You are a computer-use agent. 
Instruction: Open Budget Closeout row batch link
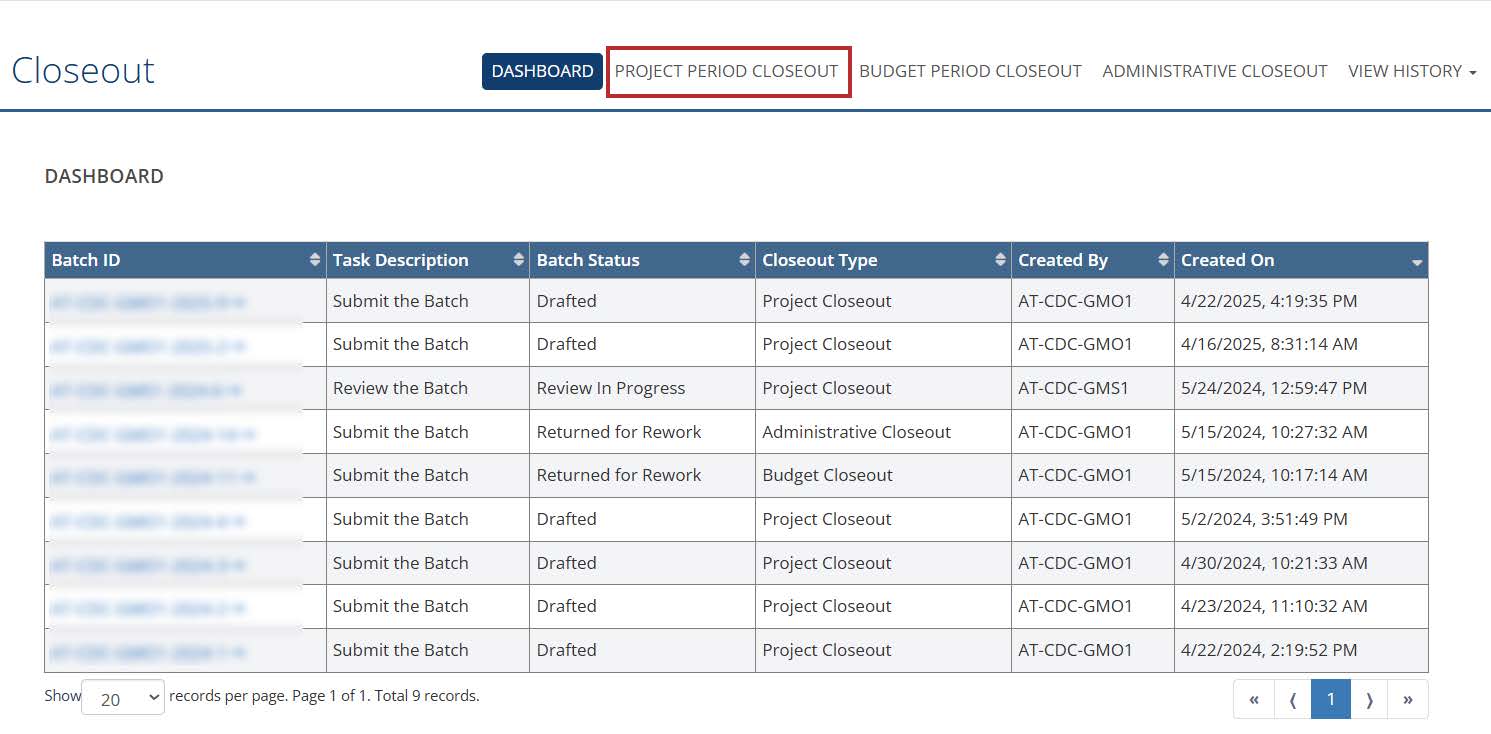point(150,476)
